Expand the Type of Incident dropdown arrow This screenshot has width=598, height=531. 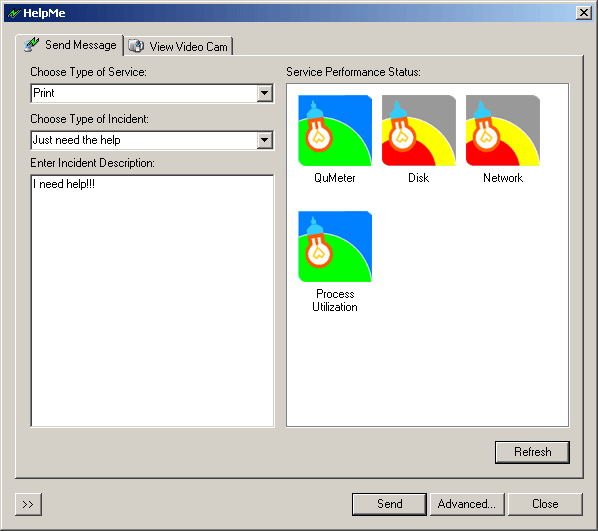pos(265,140)
